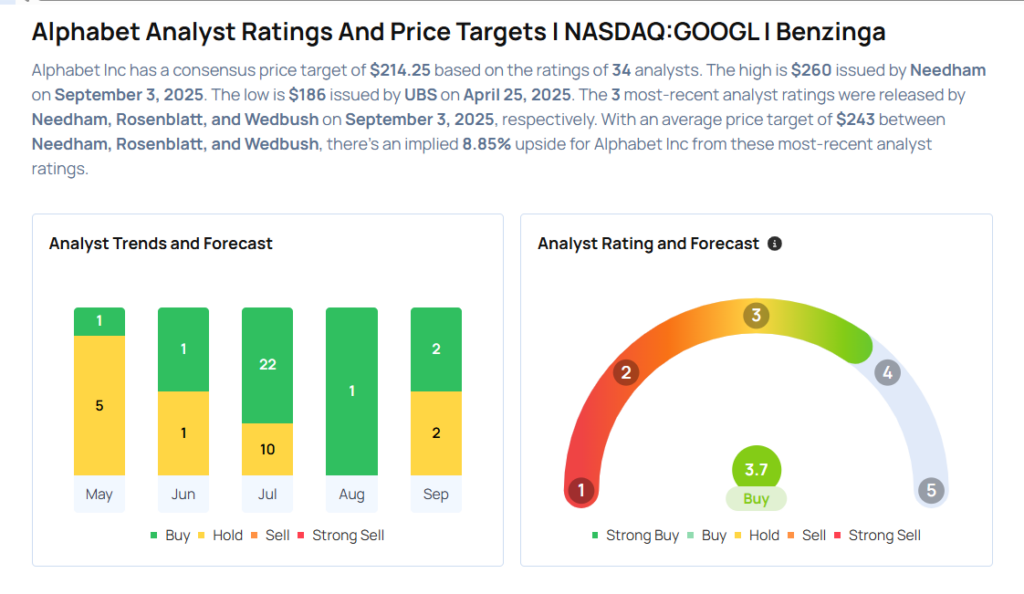Click the Buy rating badge under 3.7

(756, 499)
